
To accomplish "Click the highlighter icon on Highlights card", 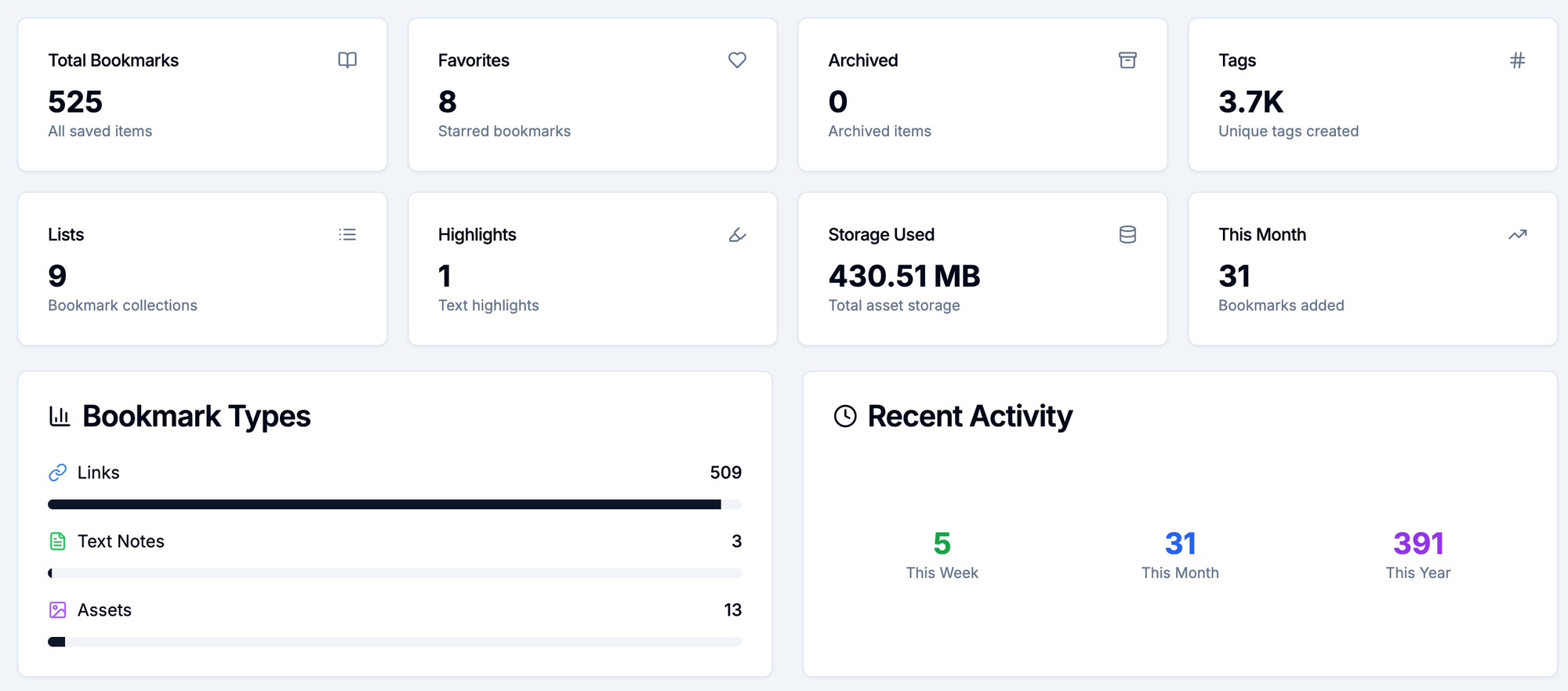I will point(737,234).
